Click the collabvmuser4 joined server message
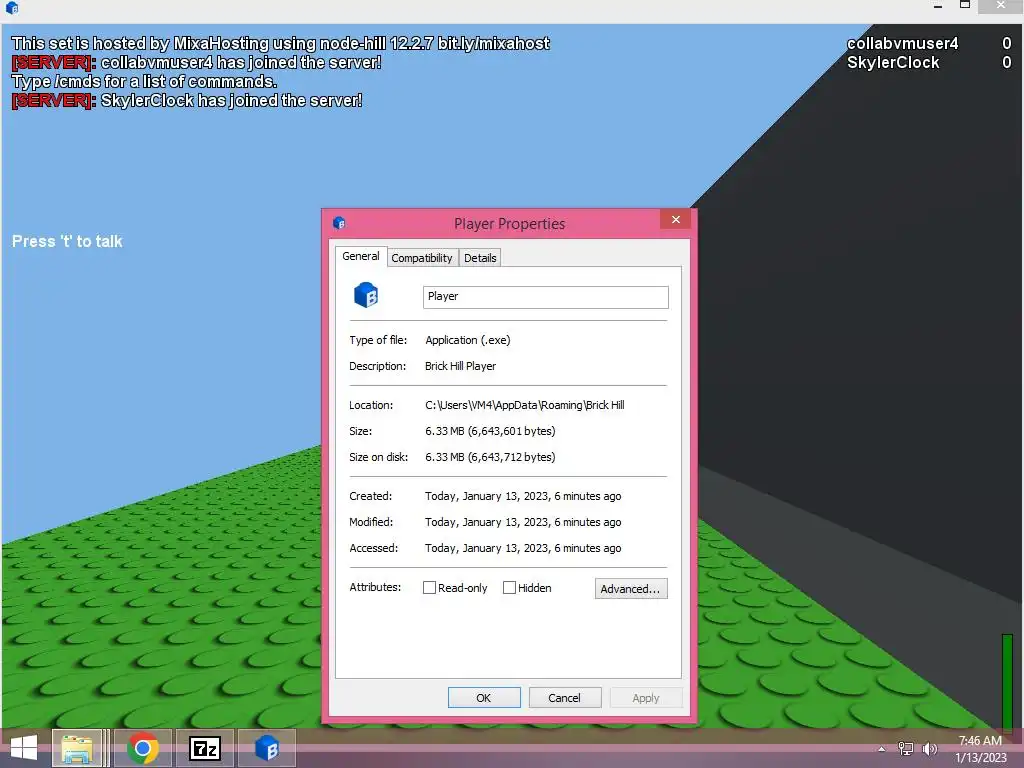This screenshot has width=1024, height=768. click(x=197, y=62)
